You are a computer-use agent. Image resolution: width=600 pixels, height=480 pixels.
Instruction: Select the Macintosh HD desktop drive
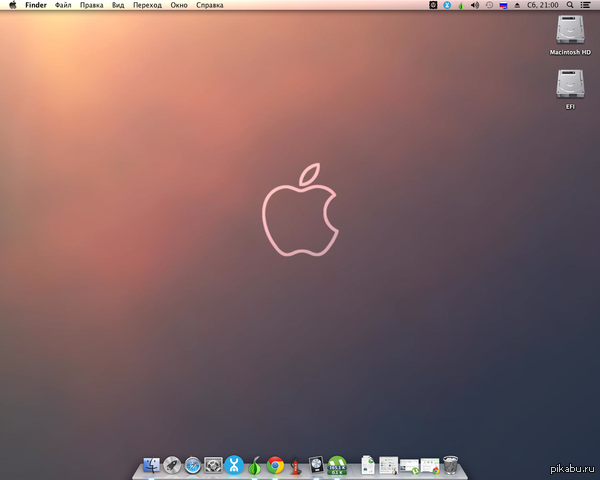[570, 35]
